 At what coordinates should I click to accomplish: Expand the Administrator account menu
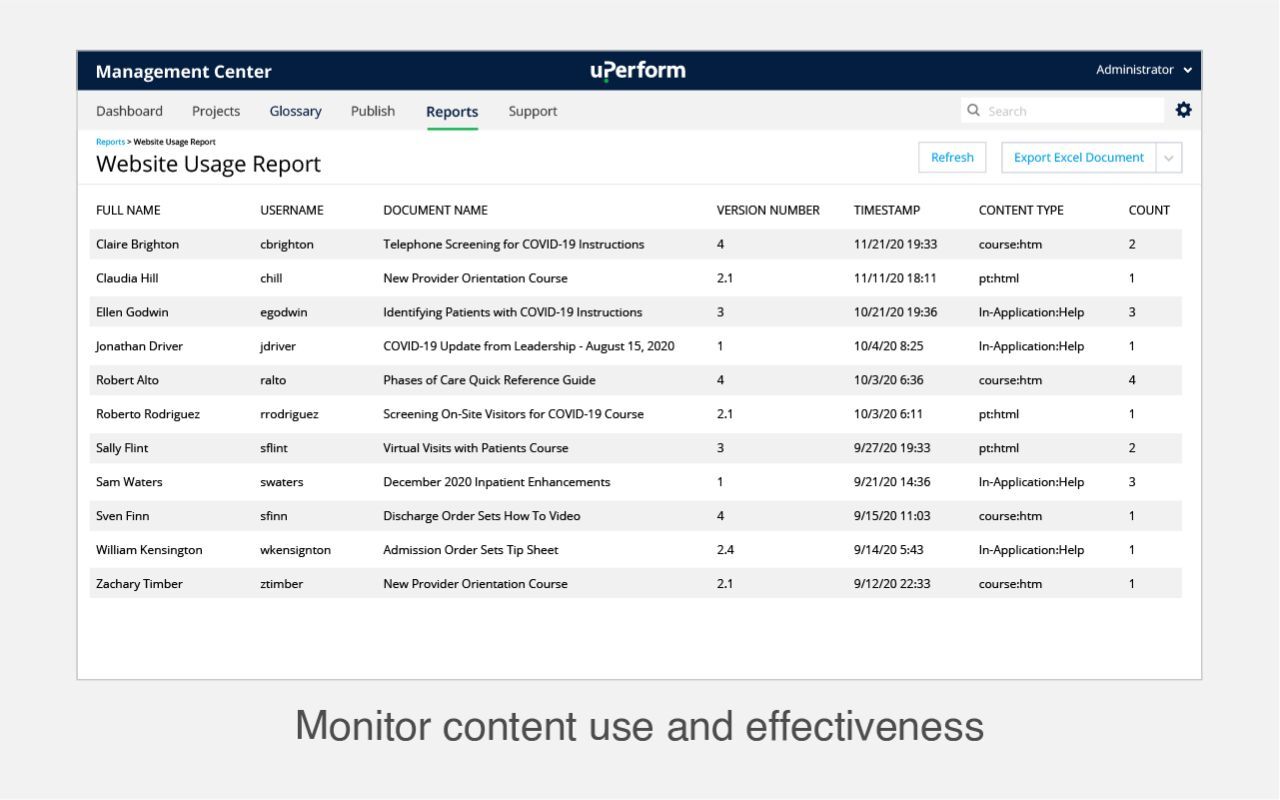[x=1144, y=70]
